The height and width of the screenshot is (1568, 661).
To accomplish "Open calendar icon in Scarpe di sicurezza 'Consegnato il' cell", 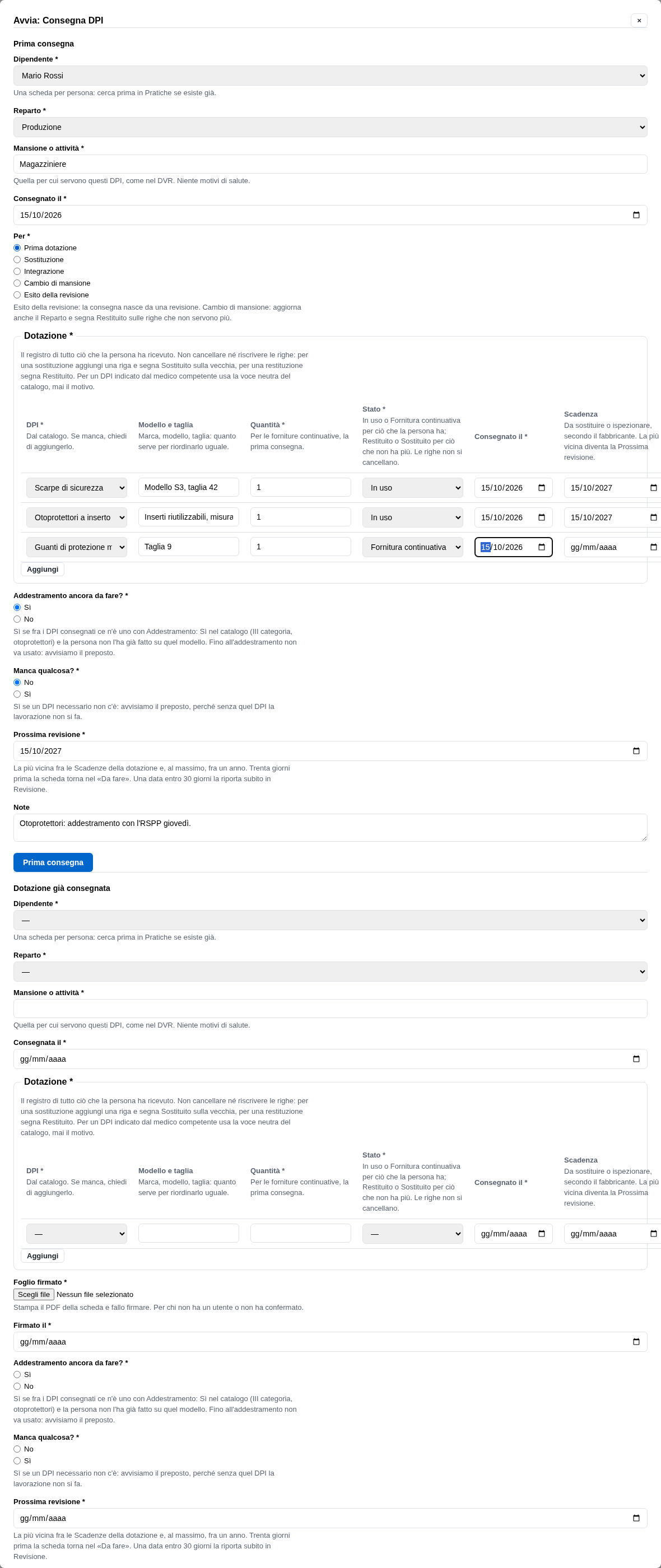I will coord(541,488).
